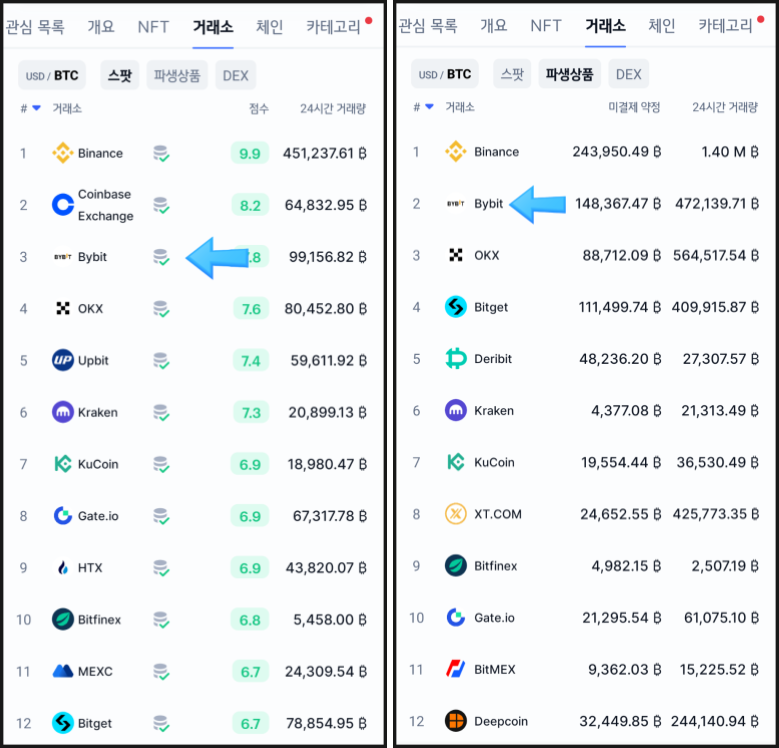Click open interest 148,367.47 ₿ for Bybit

point(618,204)
